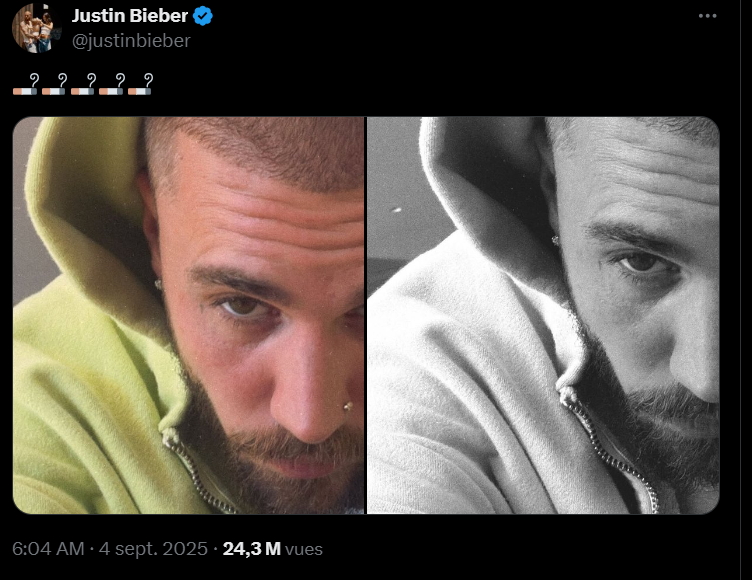Screen dimensions: 752x580
Task: Open the green hoodie color photo
Action: pyautogui.click(x=189, y=315)
